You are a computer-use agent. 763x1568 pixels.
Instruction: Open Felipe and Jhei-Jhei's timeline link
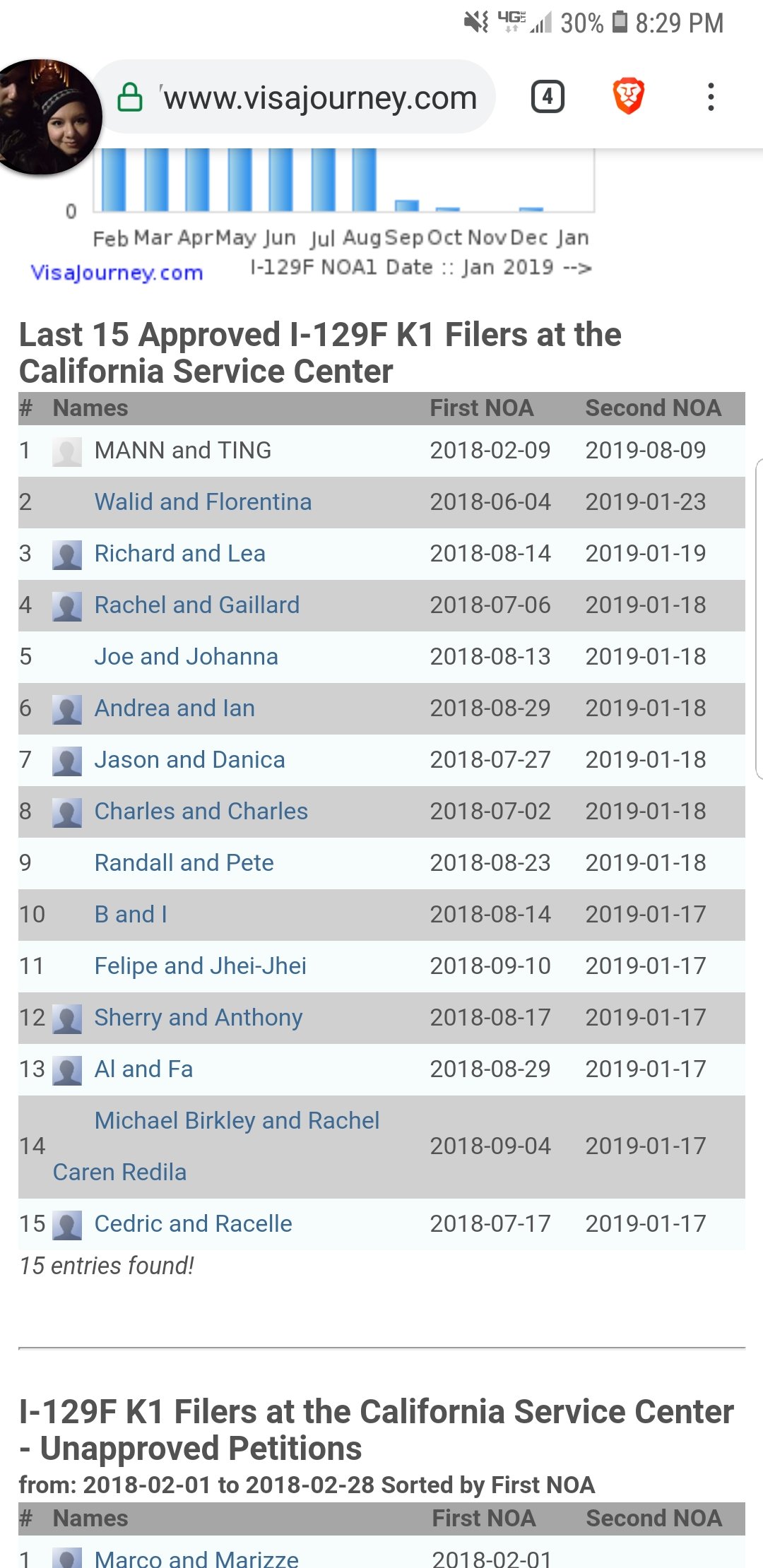(x=200, y=966)
